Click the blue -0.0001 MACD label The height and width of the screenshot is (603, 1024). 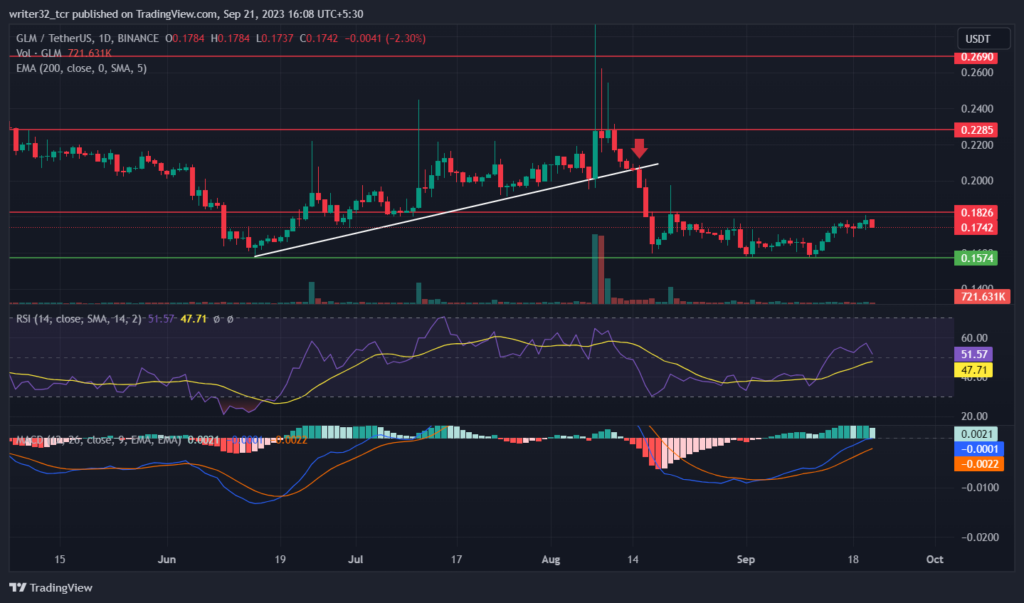(x=979, y=449)
